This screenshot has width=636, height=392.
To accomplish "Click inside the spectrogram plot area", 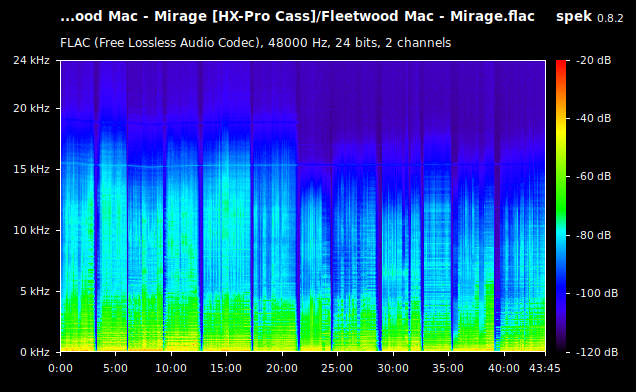I will tap(303, 206).
